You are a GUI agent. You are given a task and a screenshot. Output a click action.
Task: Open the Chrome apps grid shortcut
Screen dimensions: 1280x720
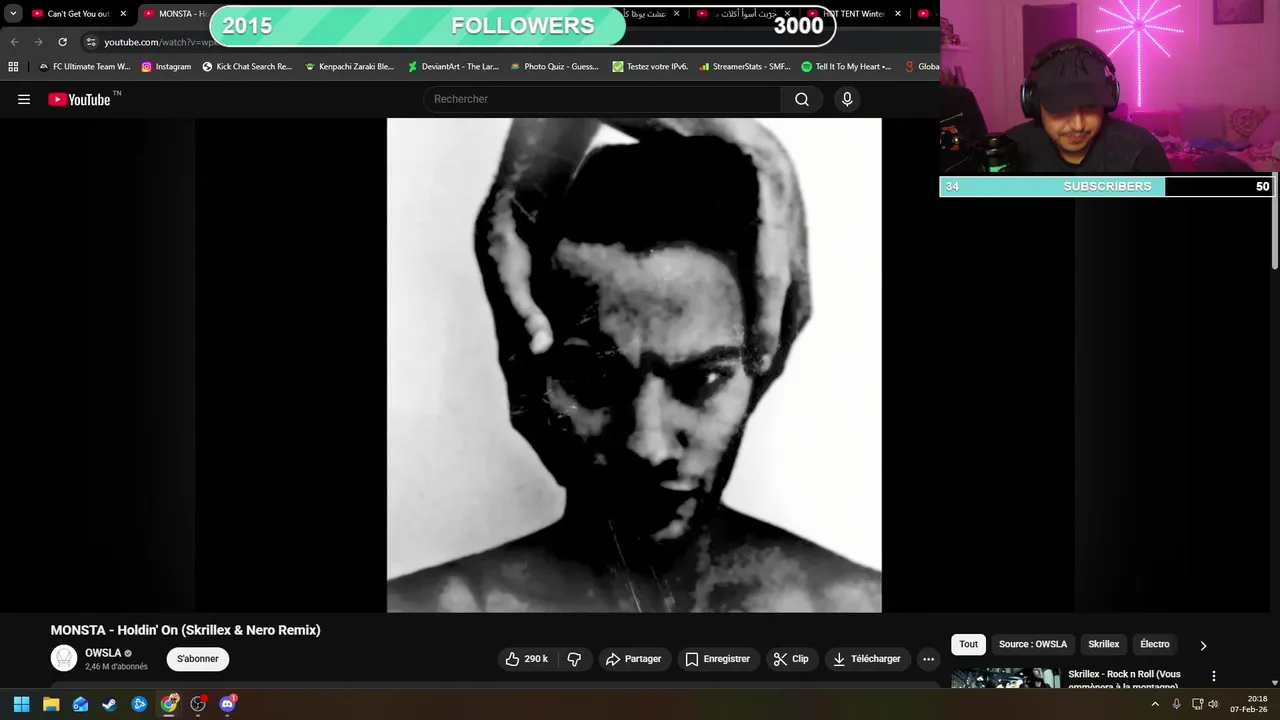(13, 67)
